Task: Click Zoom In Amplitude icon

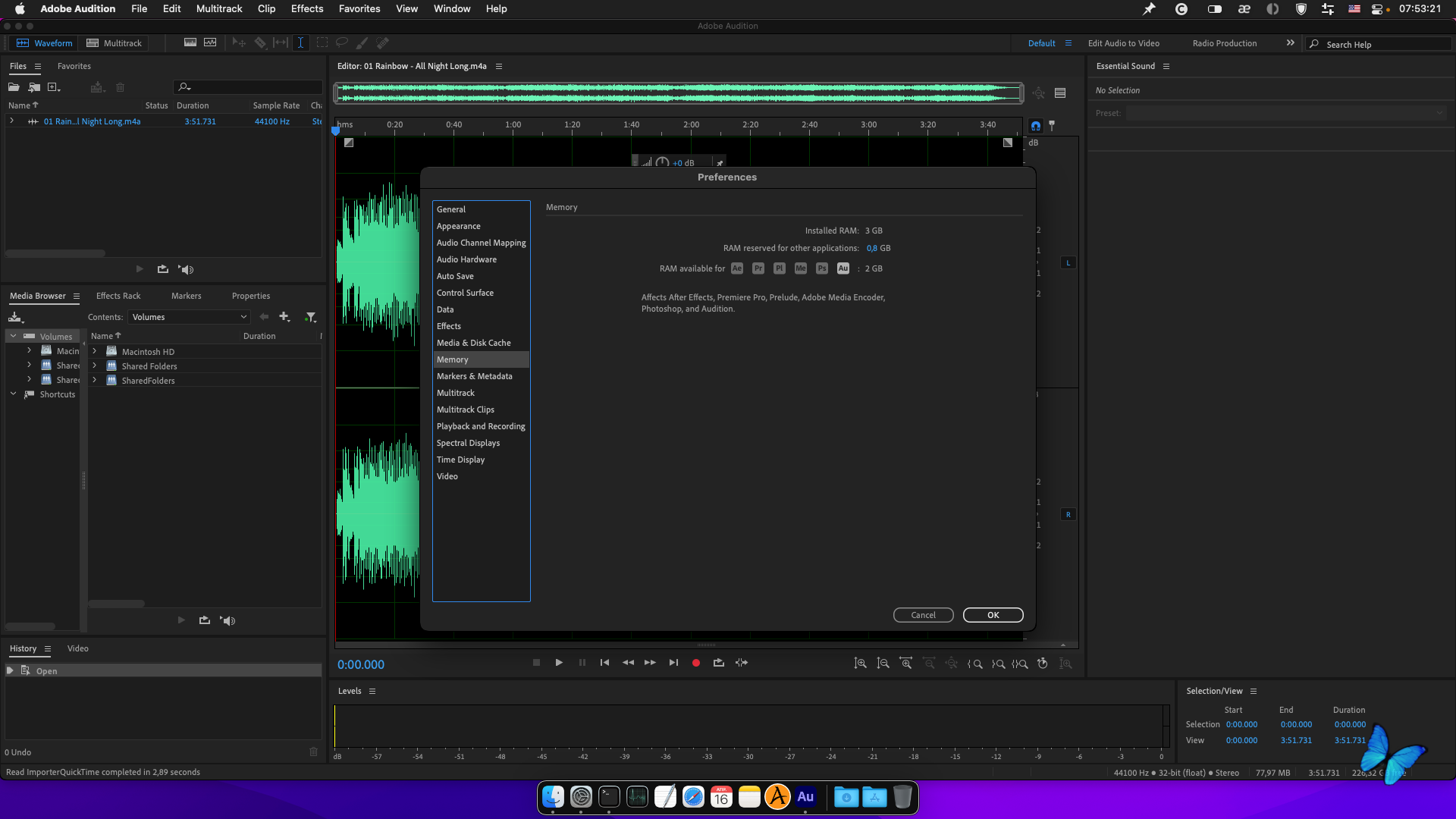Action: click(860, 664)
